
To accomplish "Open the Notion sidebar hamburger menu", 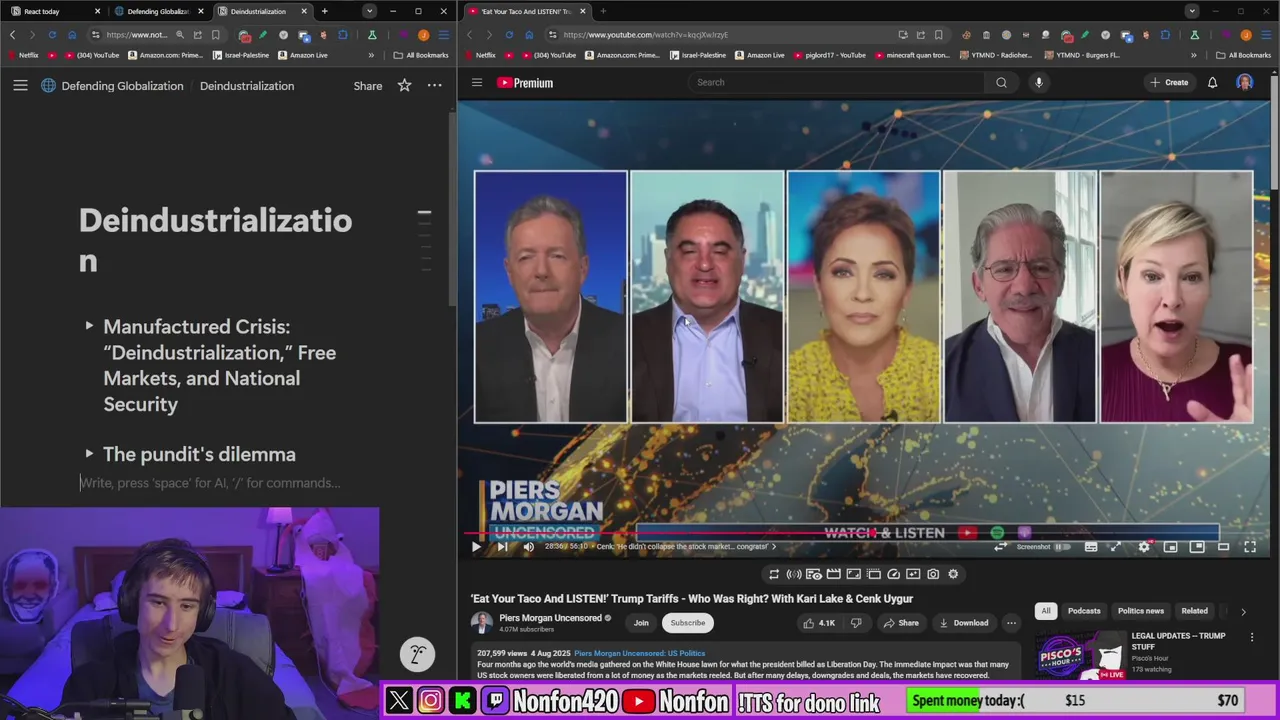I will 20,86.
